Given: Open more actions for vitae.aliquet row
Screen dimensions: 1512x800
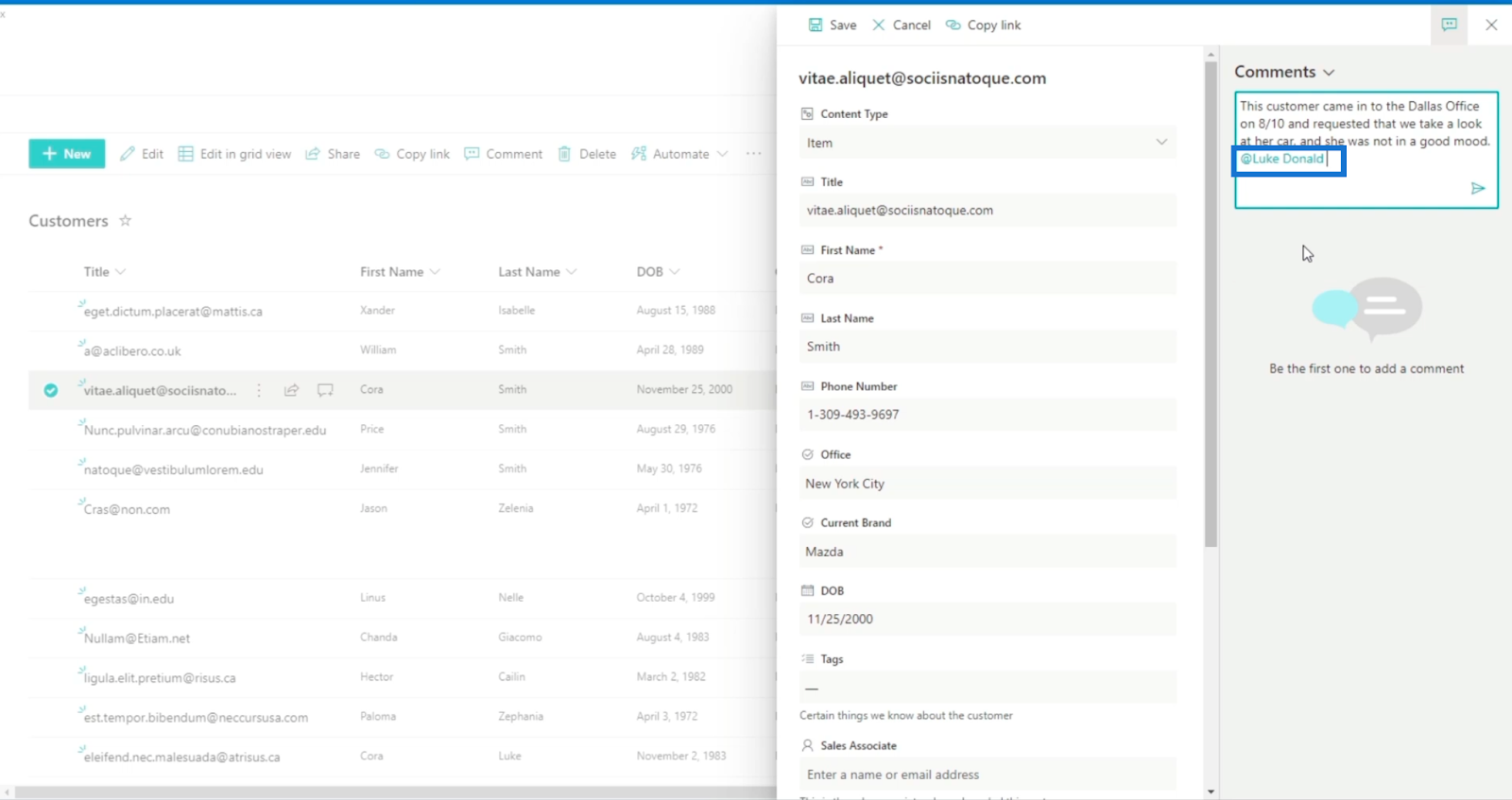Looking at the screenshot, I should coord(259,390).
